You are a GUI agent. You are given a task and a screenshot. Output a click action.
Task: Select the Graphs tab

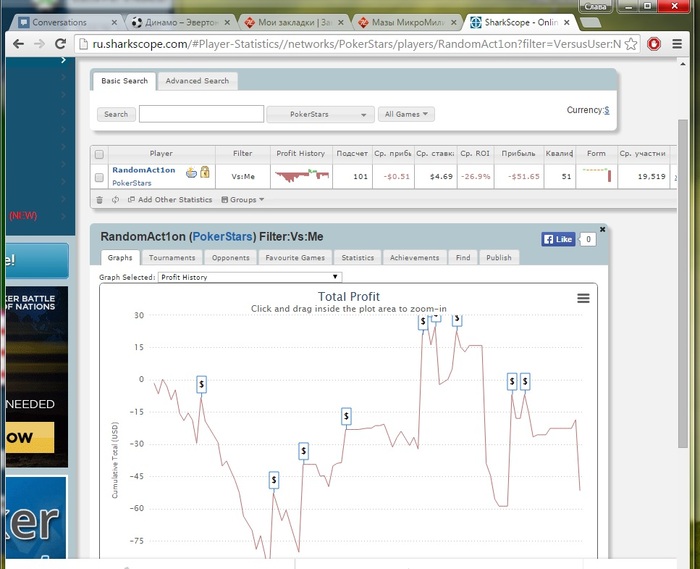[x=120, y=258]
